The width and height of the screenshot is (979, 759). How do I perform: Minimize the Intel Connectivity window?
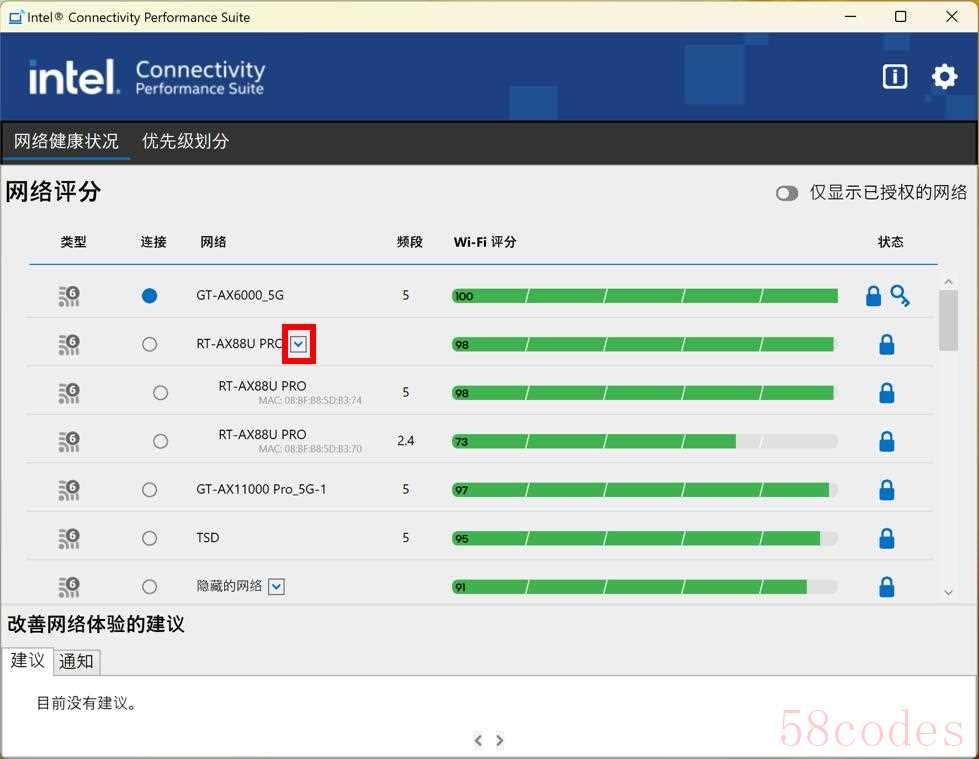click(850, 17)
